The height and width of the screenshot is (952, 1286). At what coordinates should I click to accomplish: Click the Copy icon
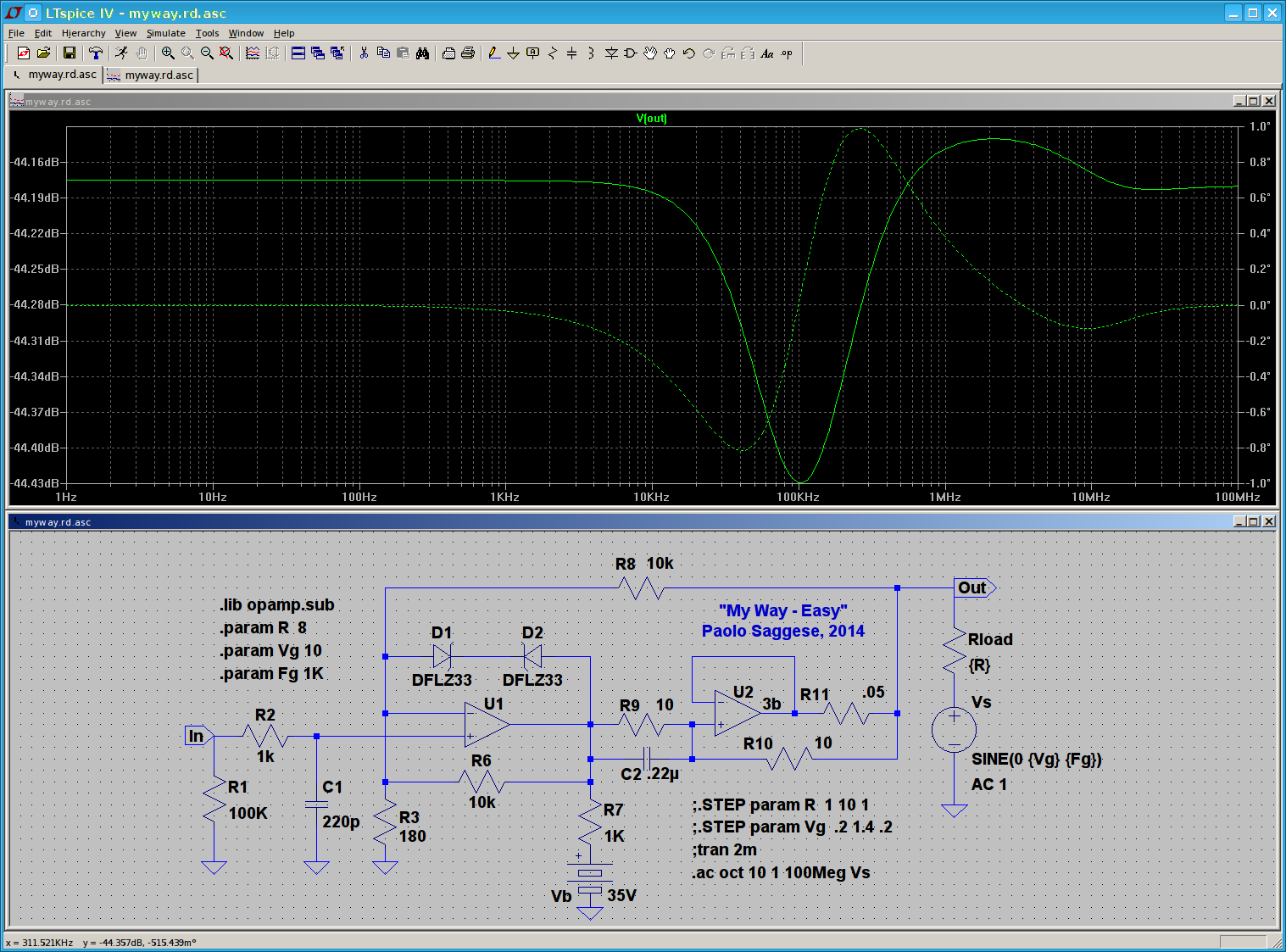coord(383,53)
